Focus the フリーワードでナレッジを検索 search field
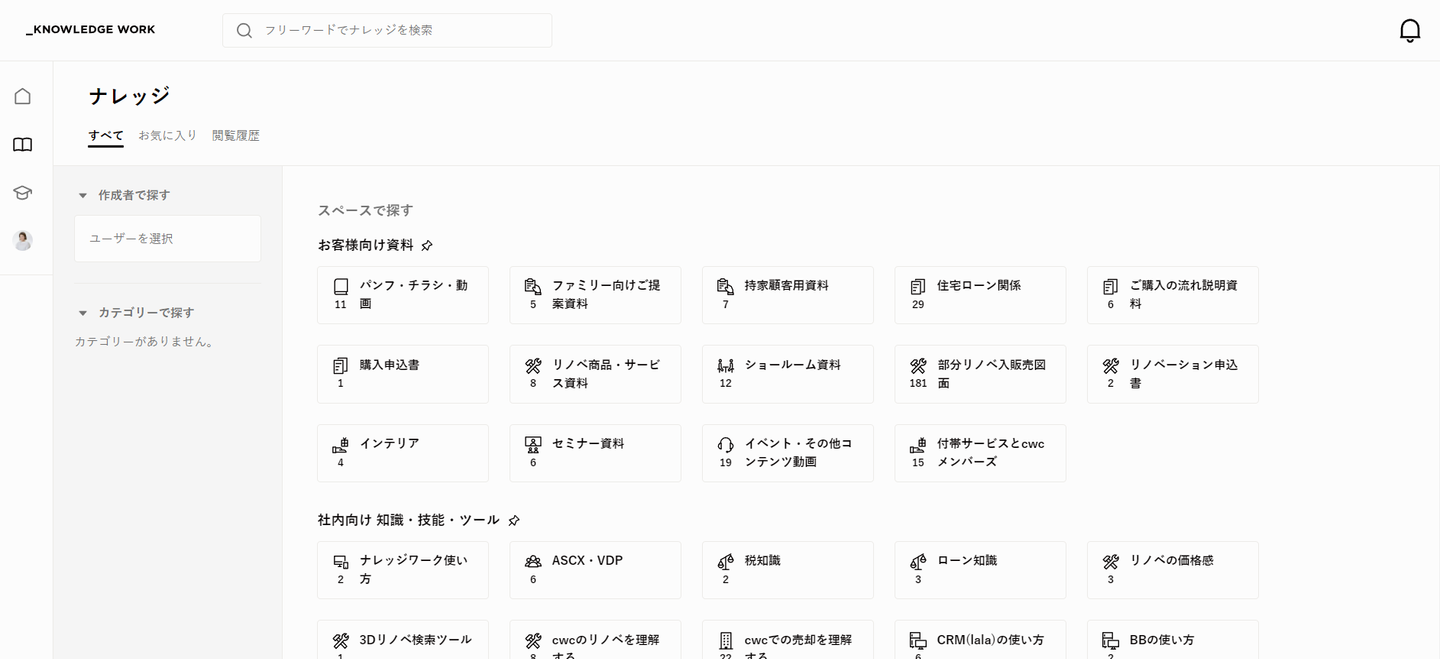1440x659 pixels. [387, 30]
